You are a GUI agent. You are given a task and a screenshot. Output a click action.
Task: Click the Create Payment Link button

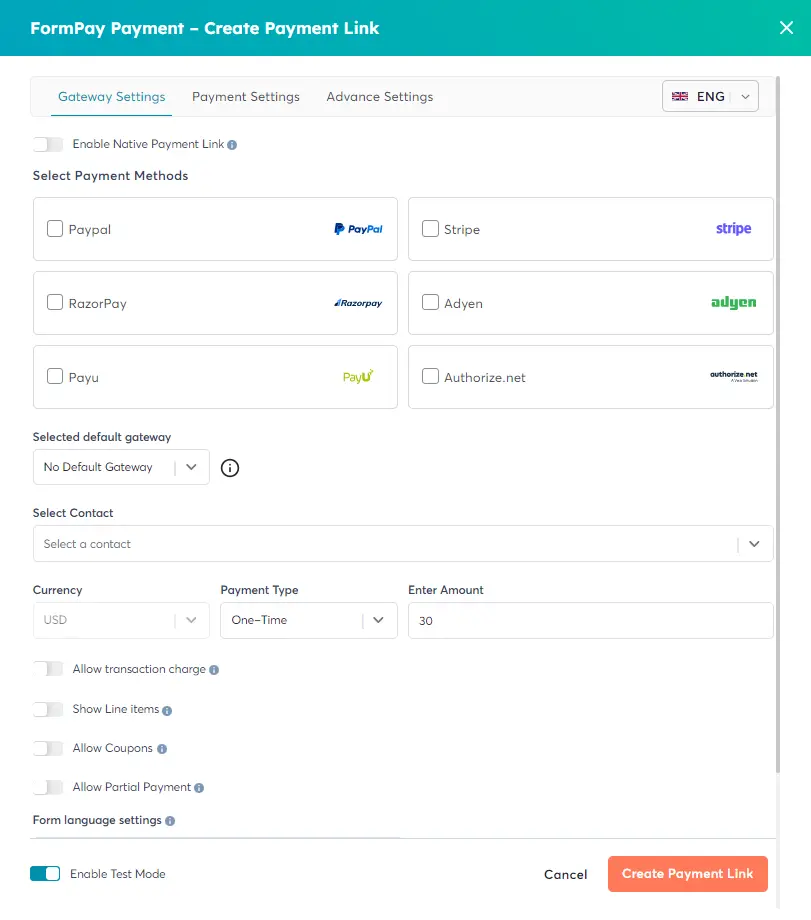[x=687, y=873]
